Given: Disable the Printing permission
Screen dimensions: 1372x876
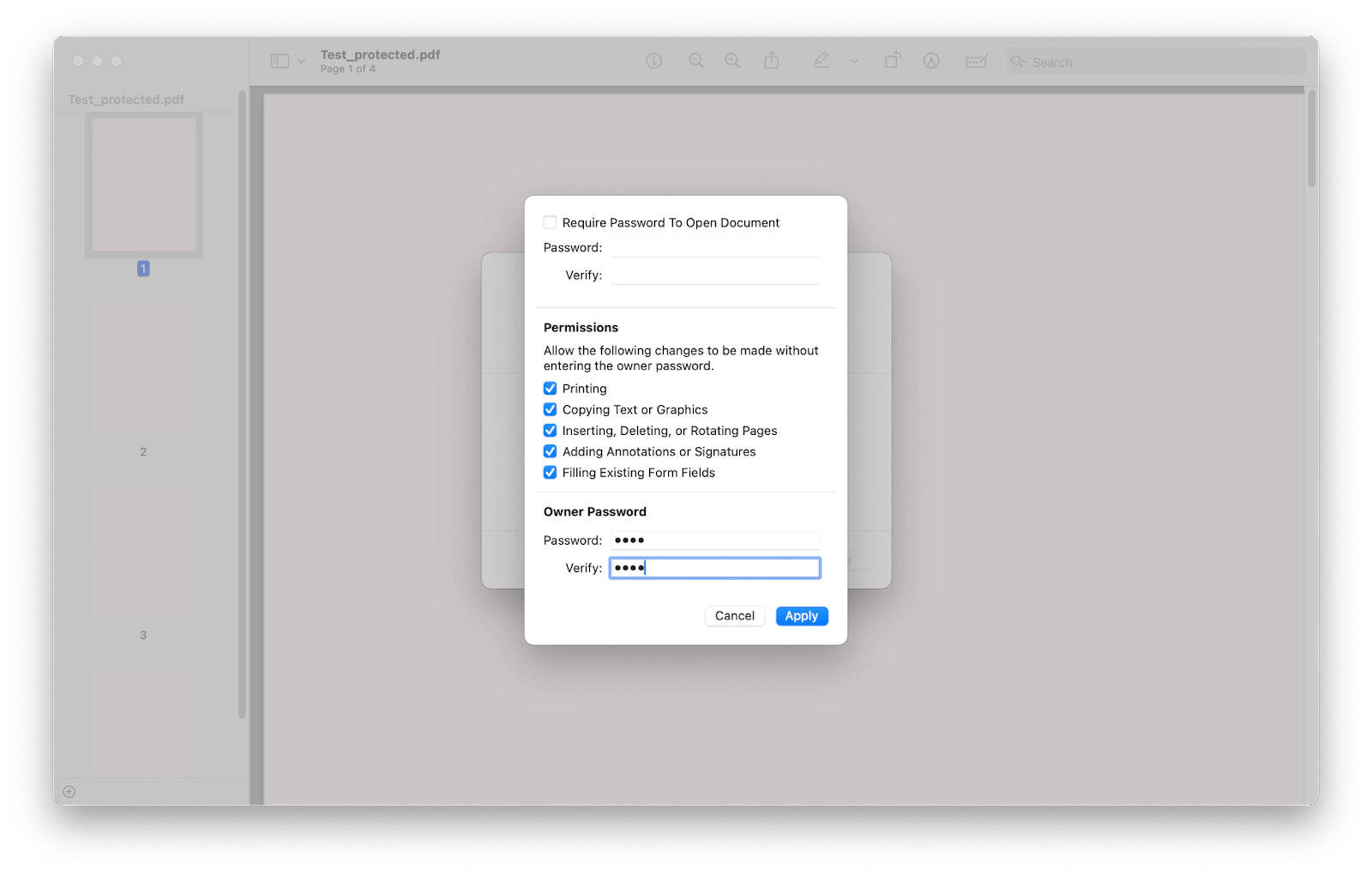Looking at the screenshot, I should (x=550, y=388).
